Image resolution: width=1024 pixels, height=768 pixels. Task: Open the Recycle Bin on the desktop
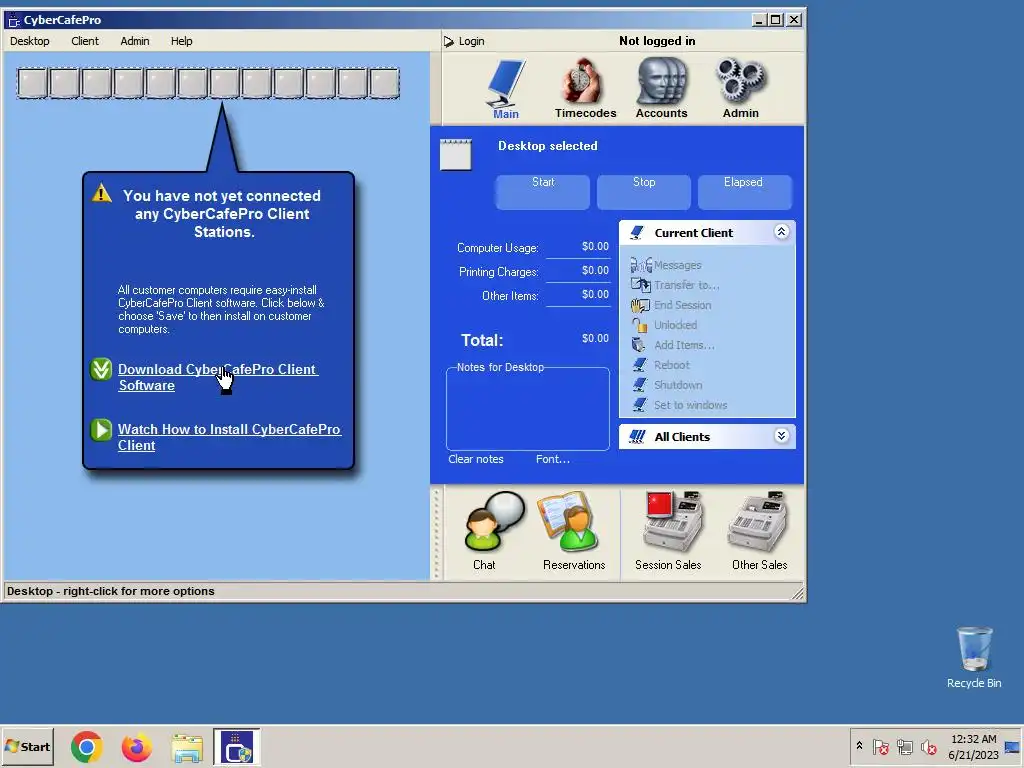click(974, 657)
